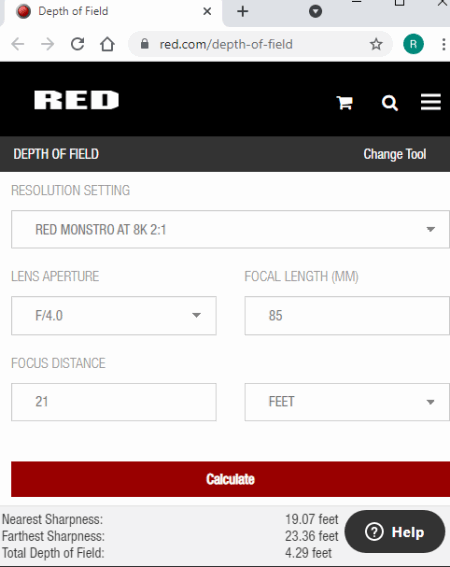Open the Chrome profile avatar R
The image size is (450, 567).
(x=413, y=44)
